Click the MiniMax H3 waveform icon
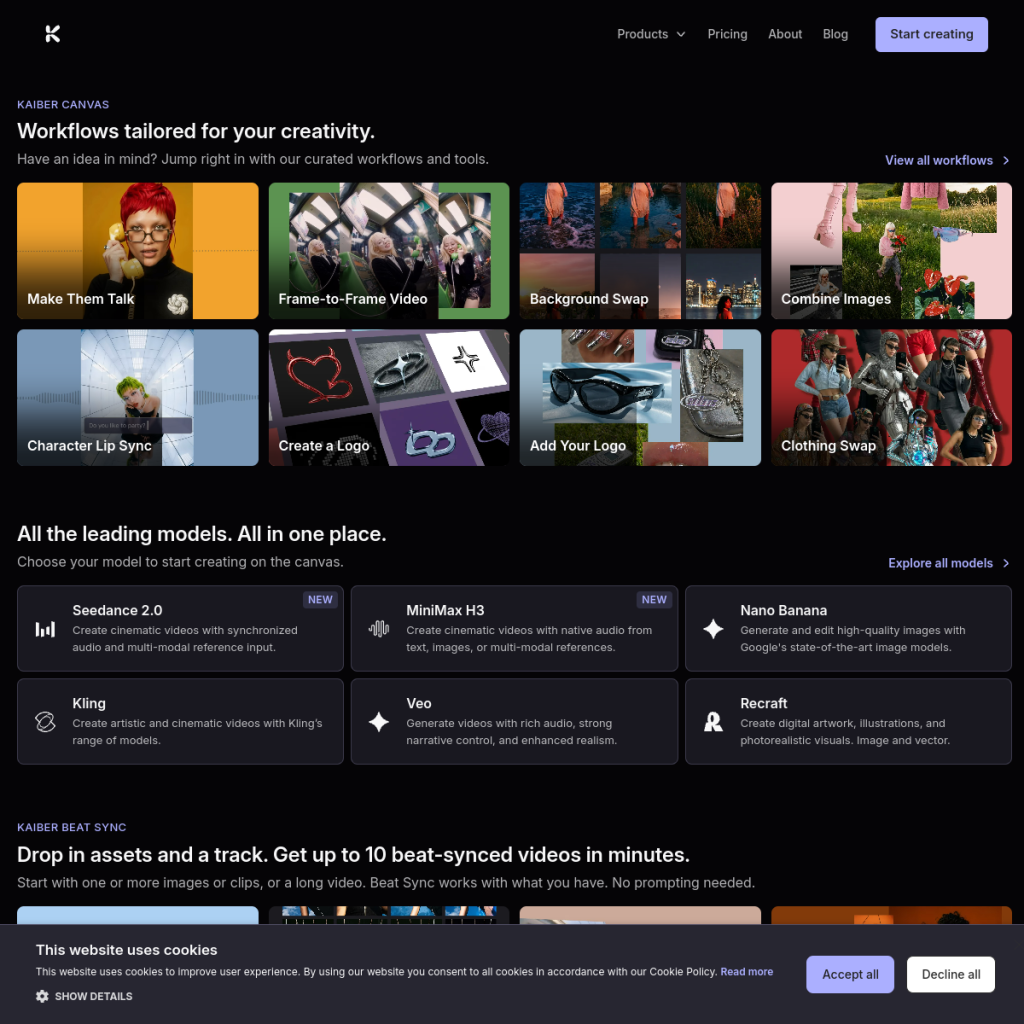Viewport: 1024px width, 1024px height. pos(379,629)
